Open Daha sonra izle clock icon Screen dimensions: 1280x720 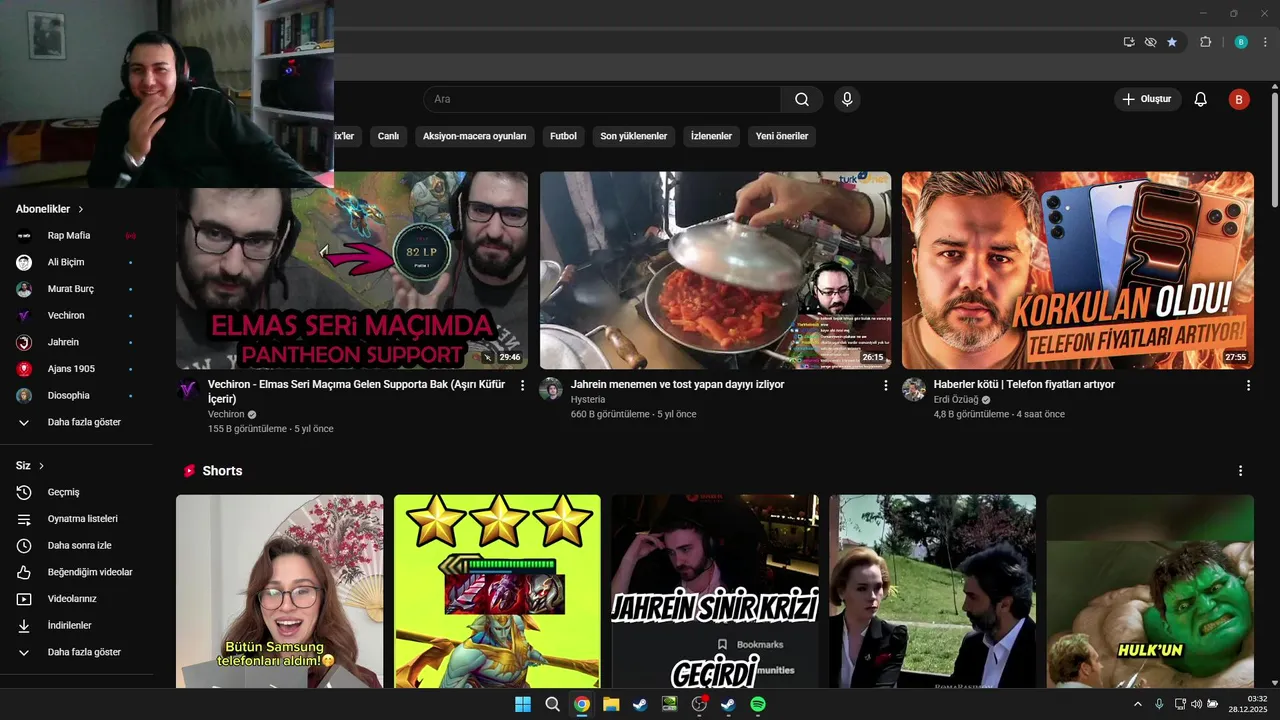point(24,546)
